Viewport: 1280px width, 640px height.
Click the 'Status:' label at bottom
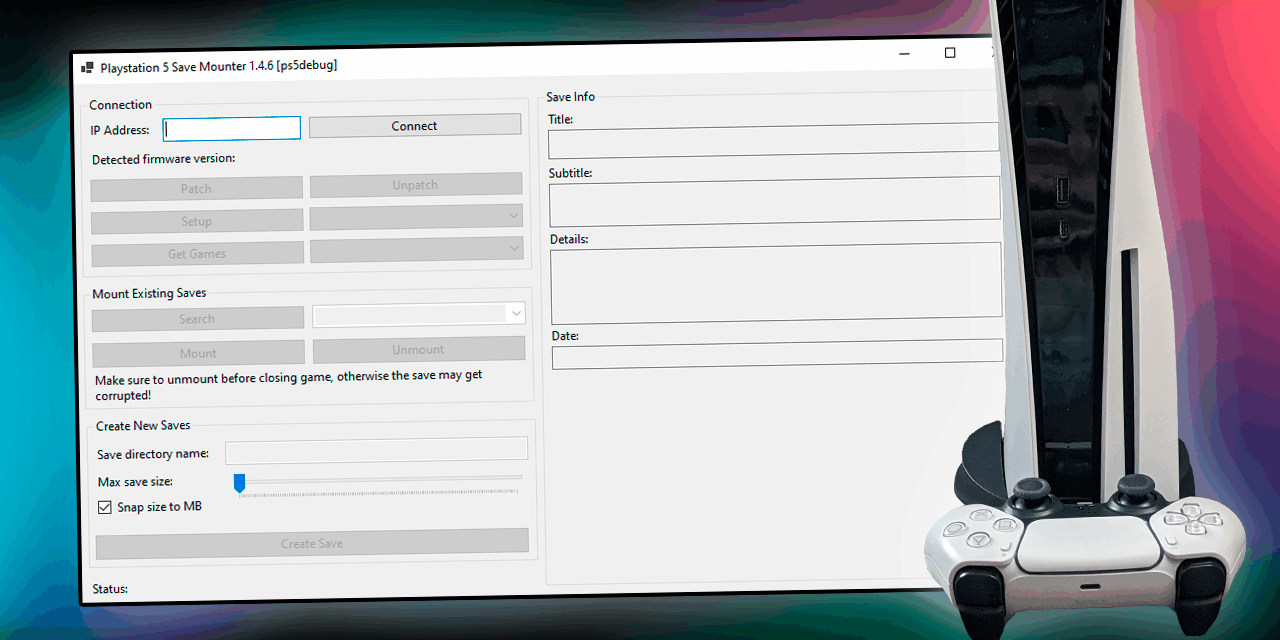tap(110, 589)
